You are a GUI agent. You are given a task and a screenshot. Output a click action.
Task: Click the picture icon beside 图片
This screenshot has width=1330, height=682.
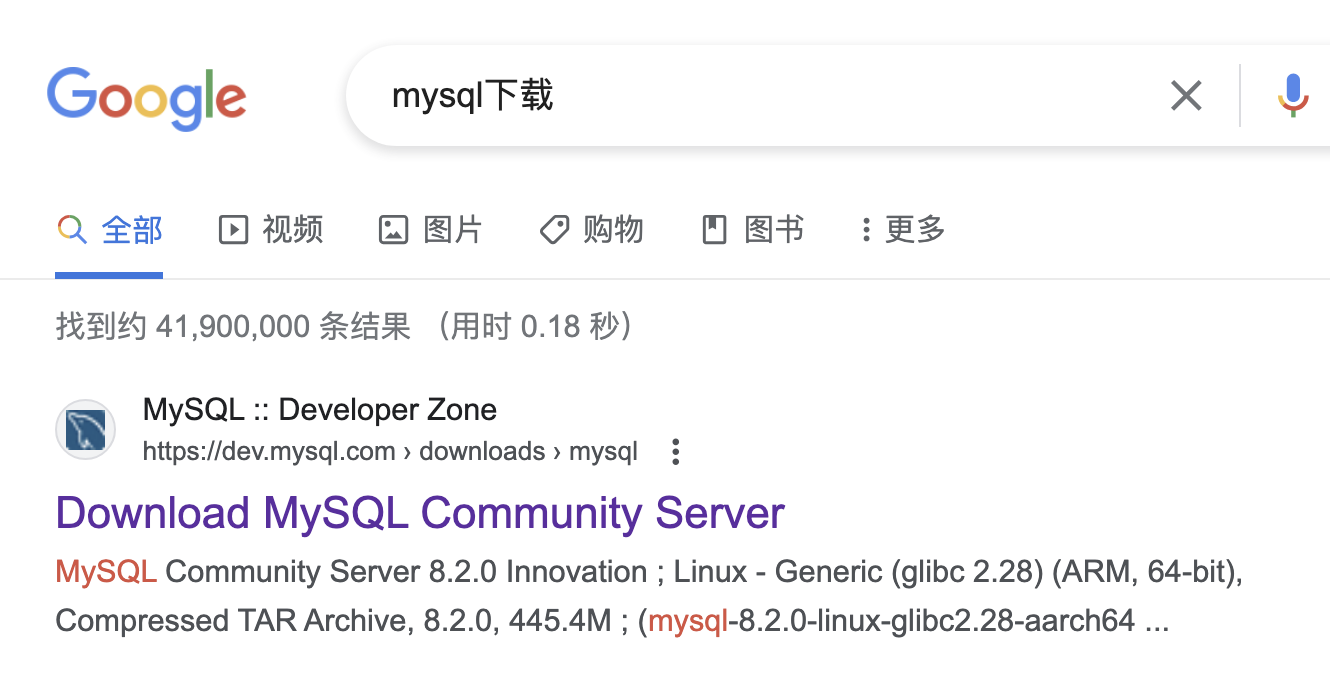pyautogui.click(x=393, y=230)
